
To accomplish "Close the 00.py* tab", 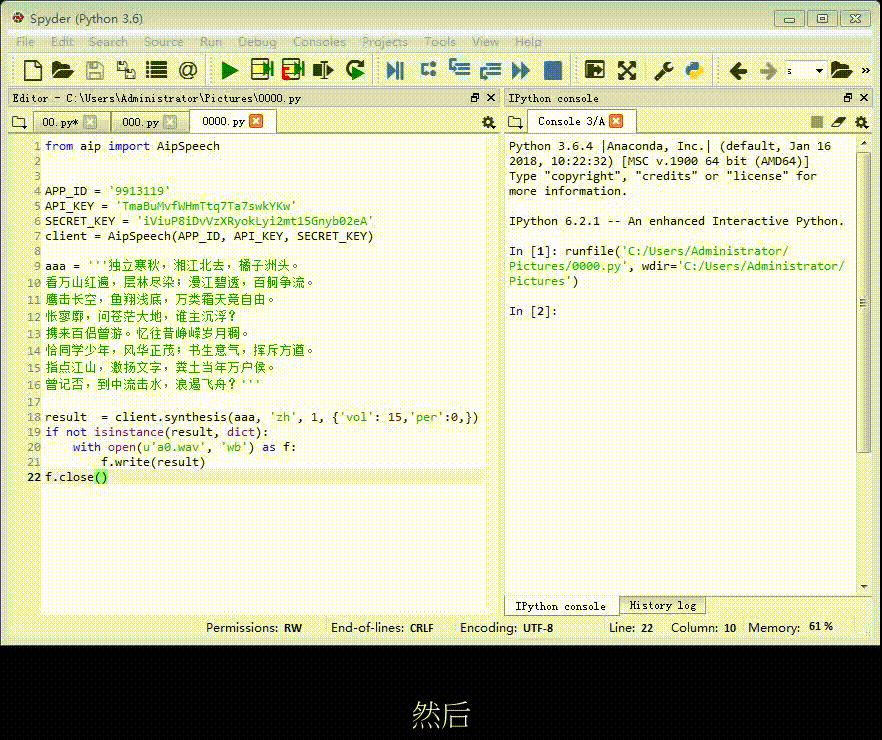I will click(x=90, y=122).
